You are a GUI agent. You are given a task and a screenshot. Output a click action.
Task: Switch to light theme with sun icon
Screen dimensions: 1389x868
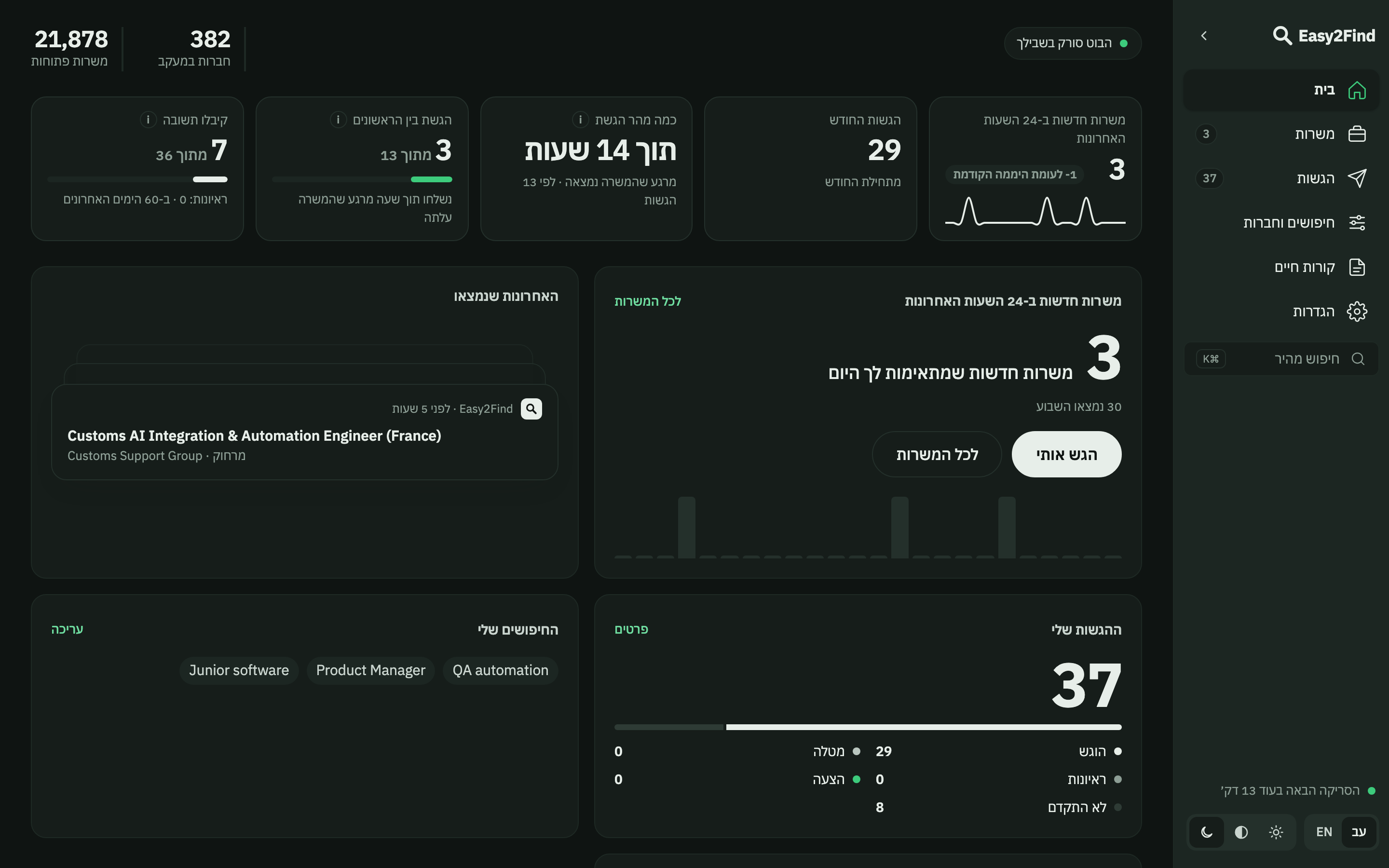pyautogui.click(x=1276, y=832)
